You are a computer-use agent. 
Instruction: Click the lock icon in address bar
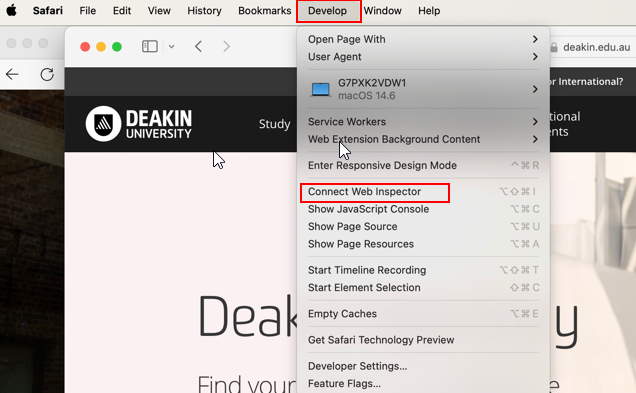[554, 47]
